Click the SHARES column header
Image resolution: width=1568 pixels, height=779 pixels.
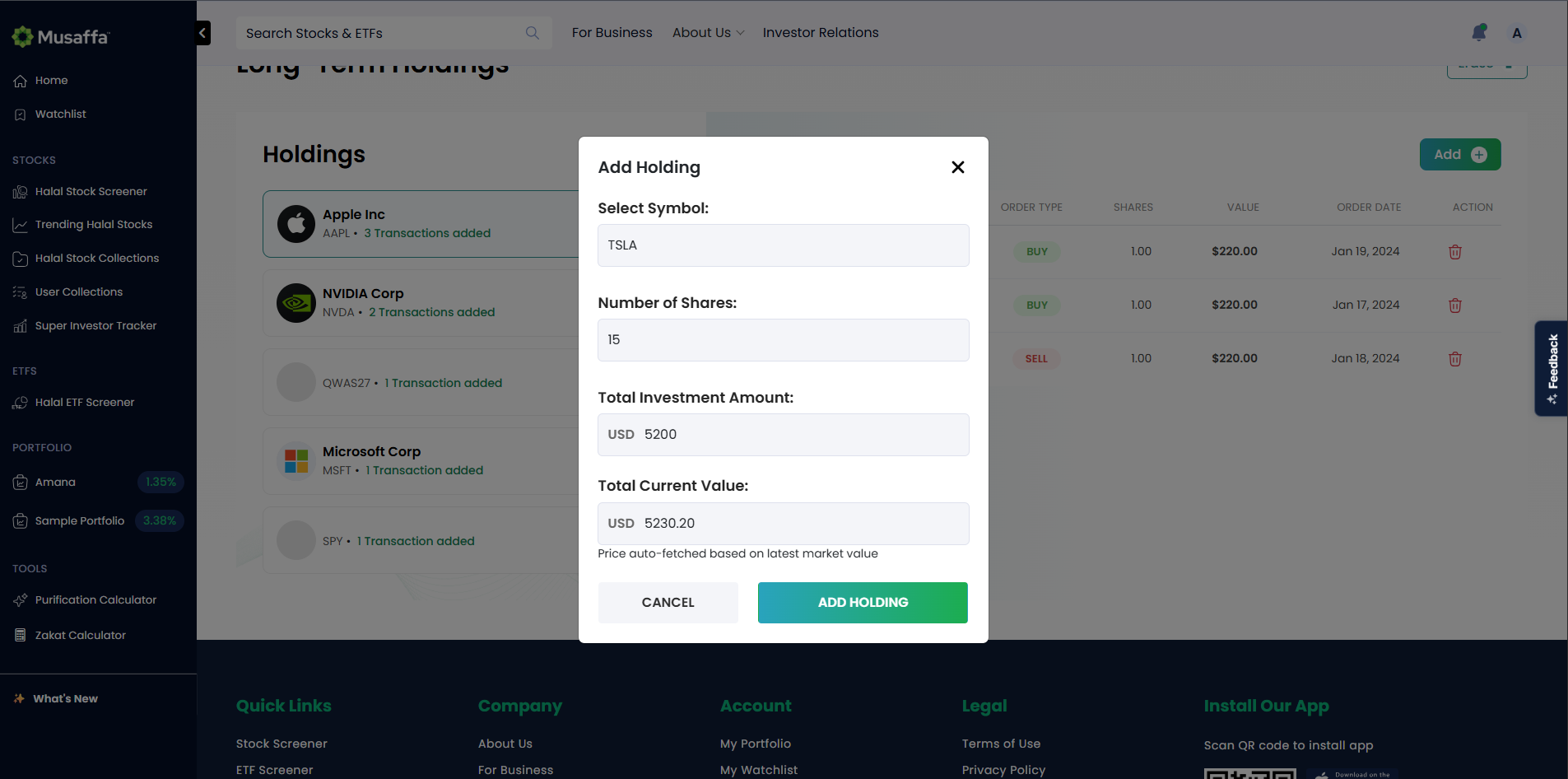click(1133, 208)
